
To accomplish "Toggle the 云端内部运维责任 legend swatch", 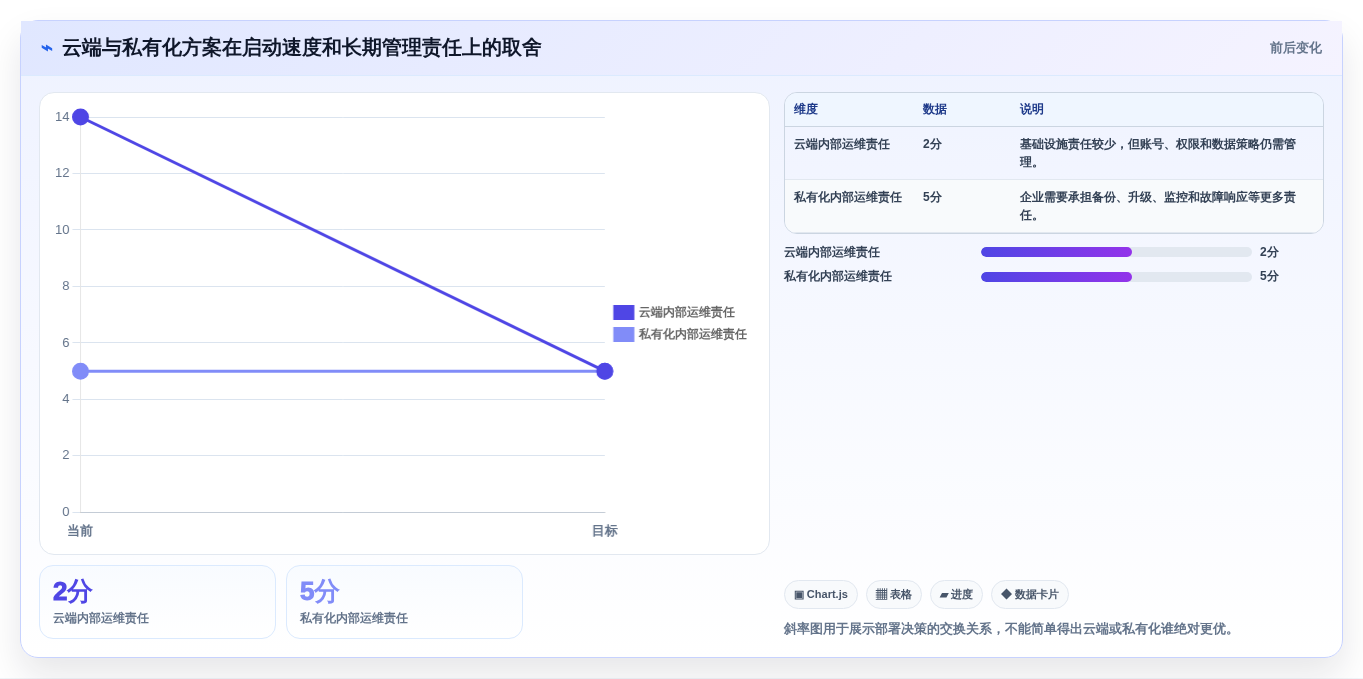I will pos(623,312).
